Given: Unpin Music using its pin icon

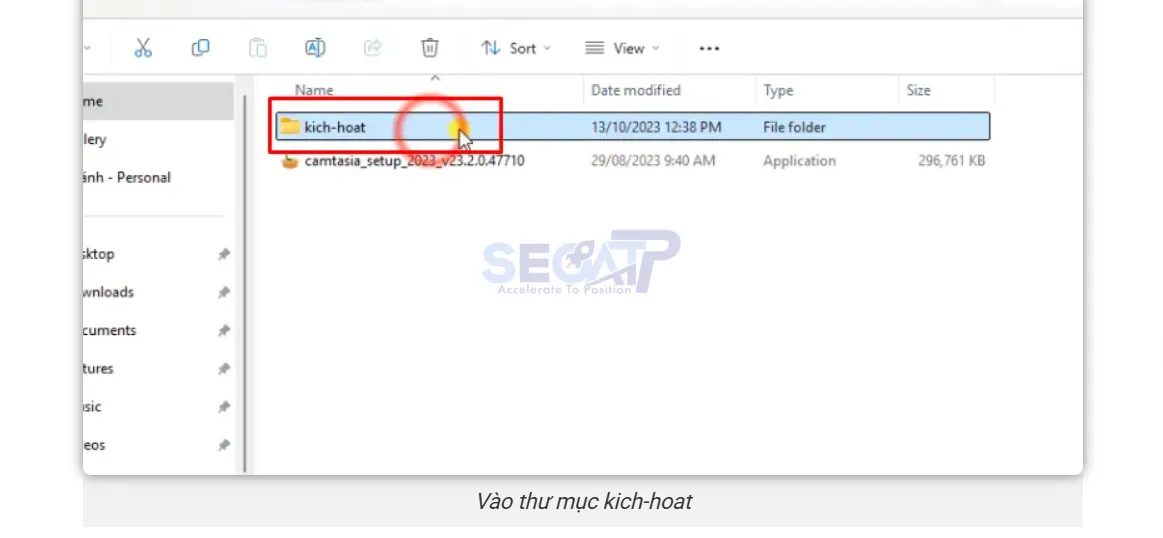Looking at the screenshot, I should (223, 407).
